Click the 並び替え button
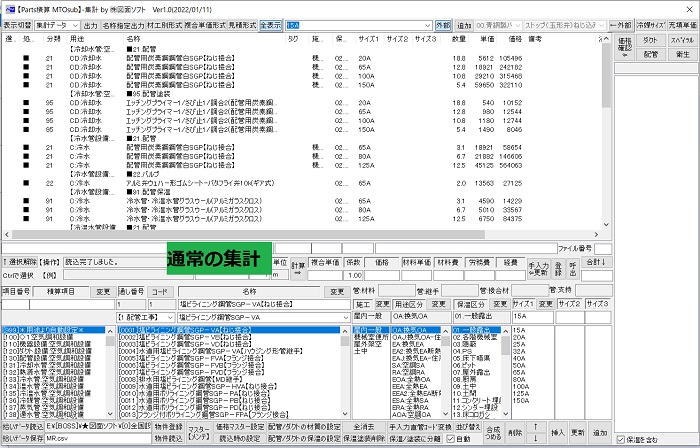Image resolution: width=700 pixels, height=448 pixels. point(468,427)
